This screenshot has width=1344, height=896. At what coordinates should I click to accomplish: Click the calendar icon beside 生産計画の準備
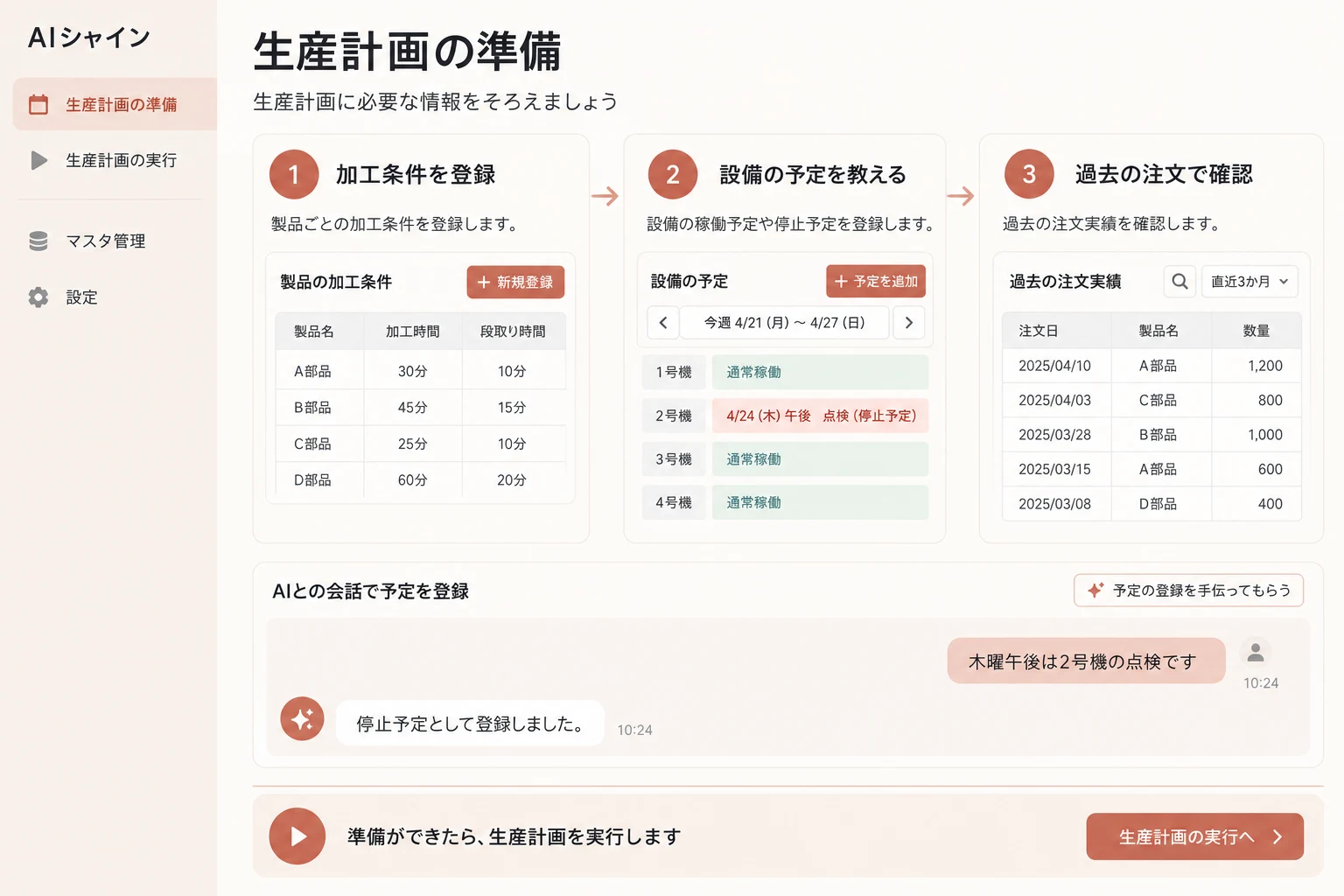point(38,105)
